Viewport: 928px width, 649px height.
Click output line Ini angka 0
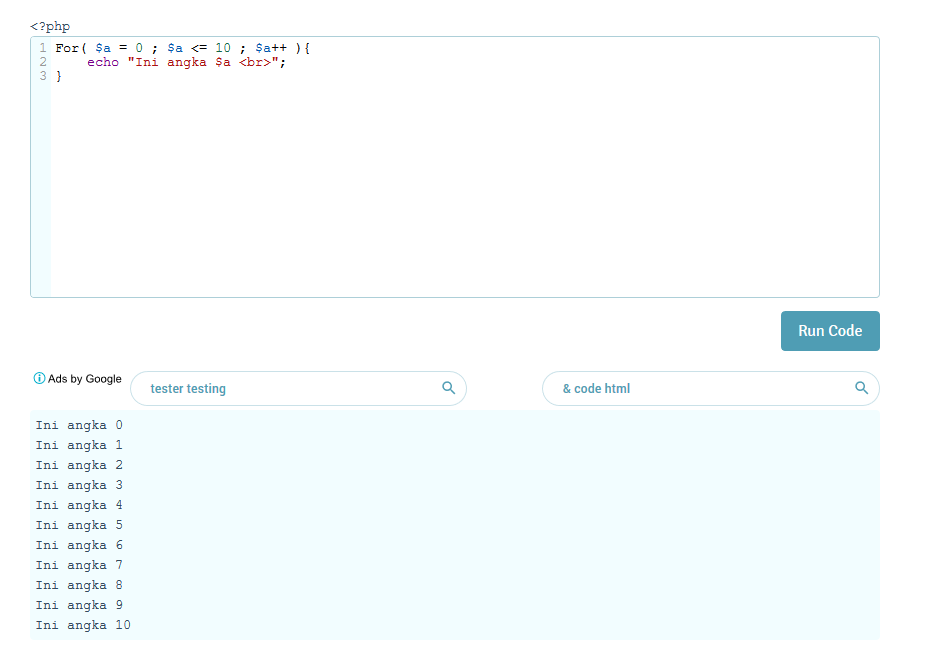click(79, 425)
